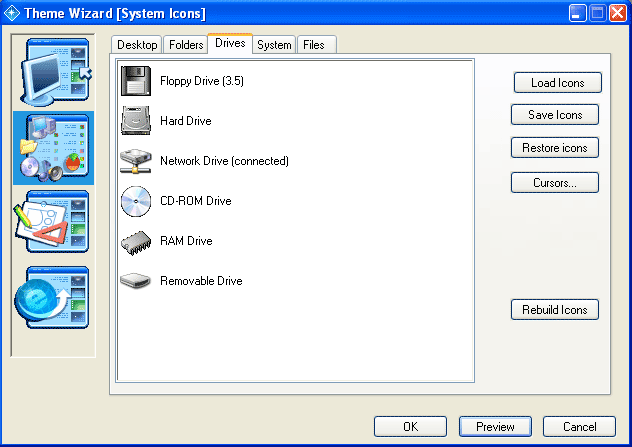Viewport: 632px width, 447px height.
Task: Select the RAM chip icon image
Action: (x=136, y=242)
